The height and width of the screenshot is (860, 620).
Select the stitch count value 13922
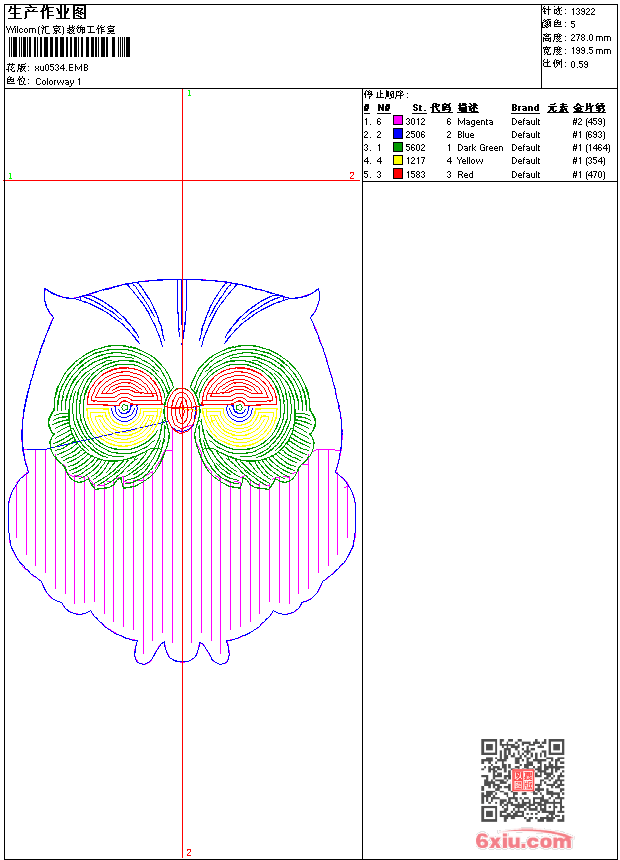[x=583, y=12]
